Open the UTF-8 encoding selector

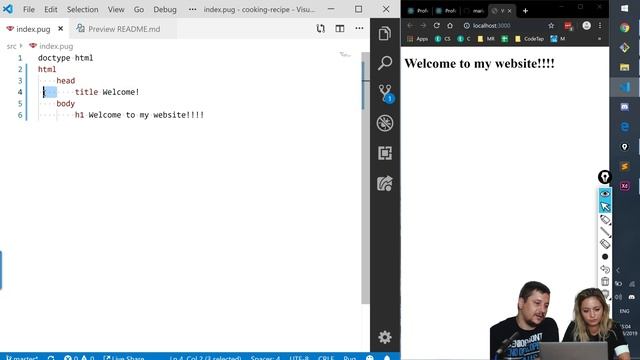pos(299,358)
